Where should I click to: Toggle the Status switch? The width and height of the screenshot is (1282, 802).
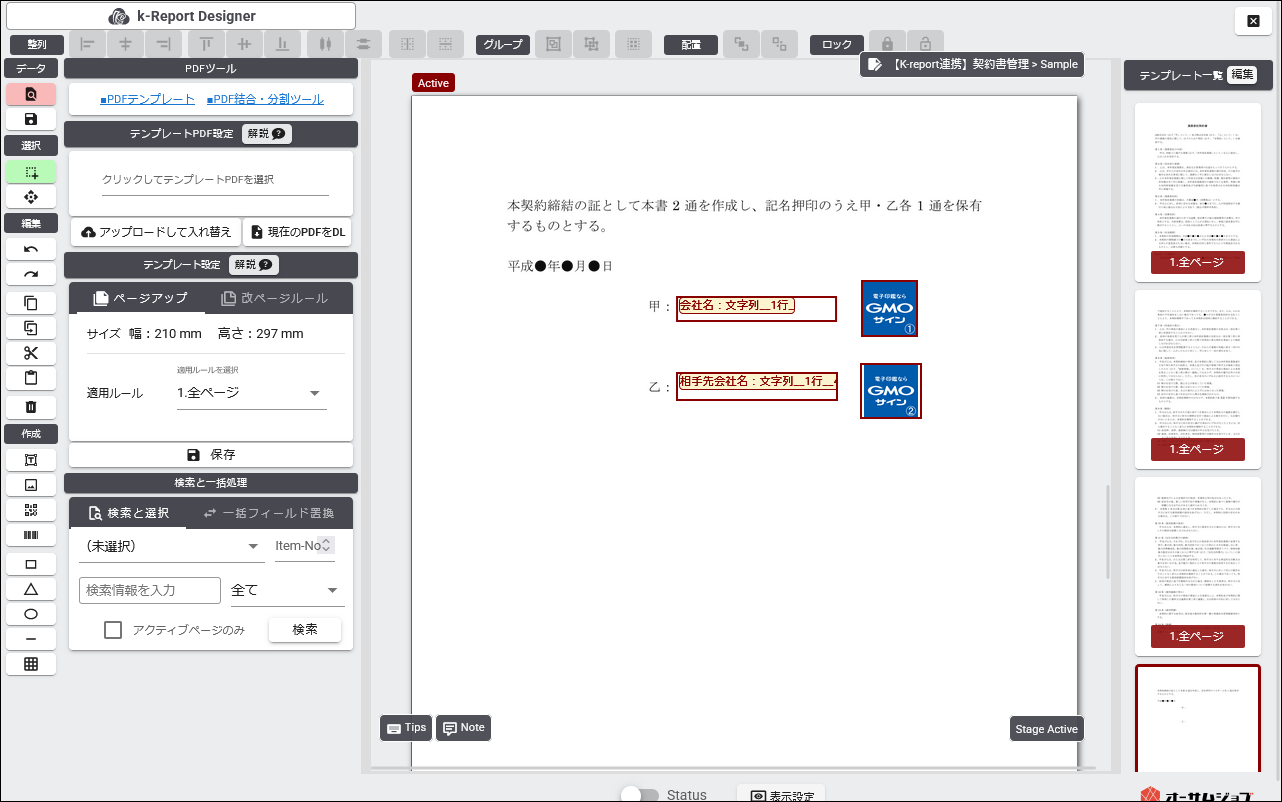(640, 795)
